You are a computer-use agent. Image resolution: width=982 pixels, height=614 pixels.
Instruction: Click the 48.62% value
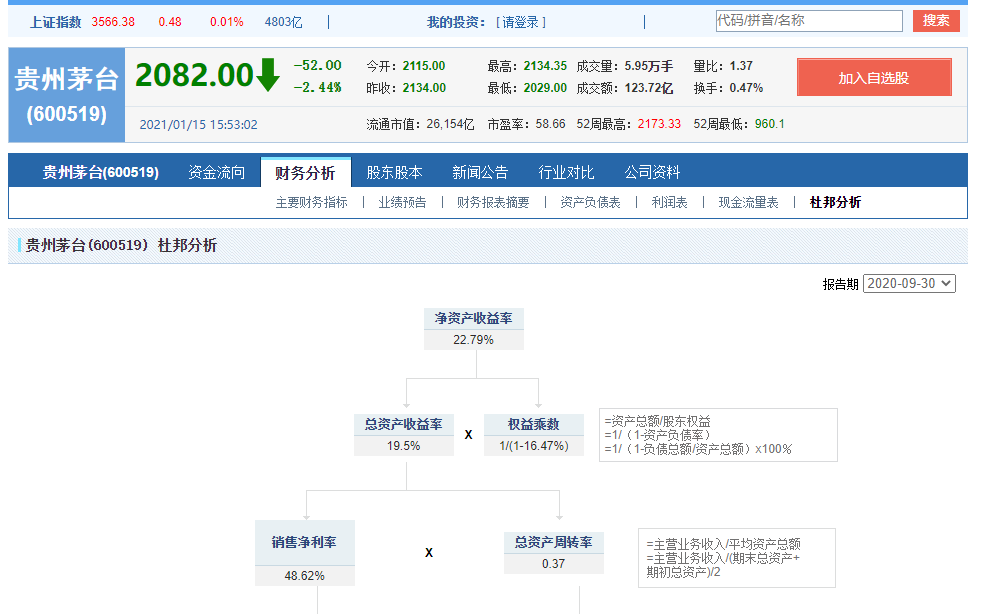click(x=304, y=575)
